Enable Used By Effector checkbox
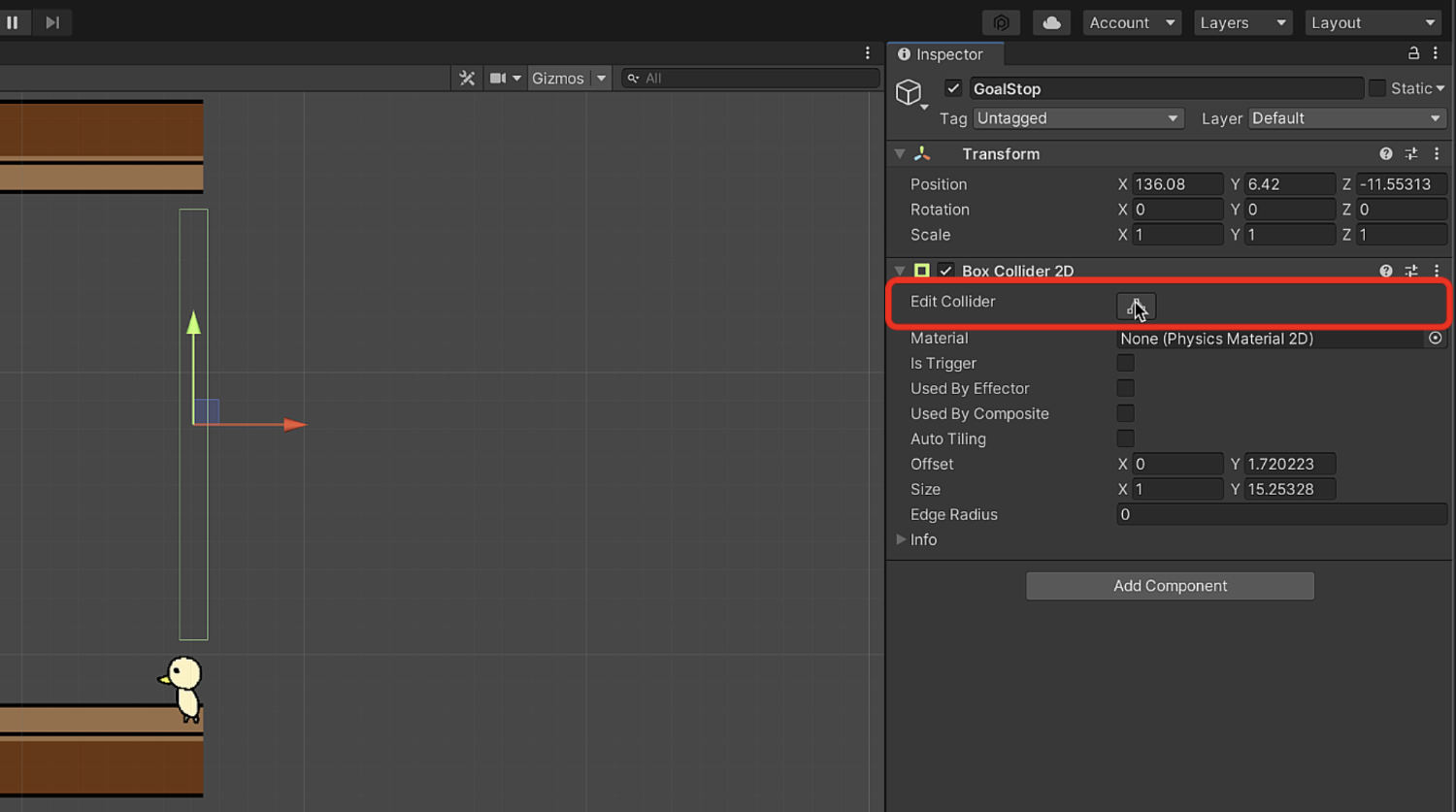The width and height of the screenshot is (1456, 812). tap(1125, 388)
